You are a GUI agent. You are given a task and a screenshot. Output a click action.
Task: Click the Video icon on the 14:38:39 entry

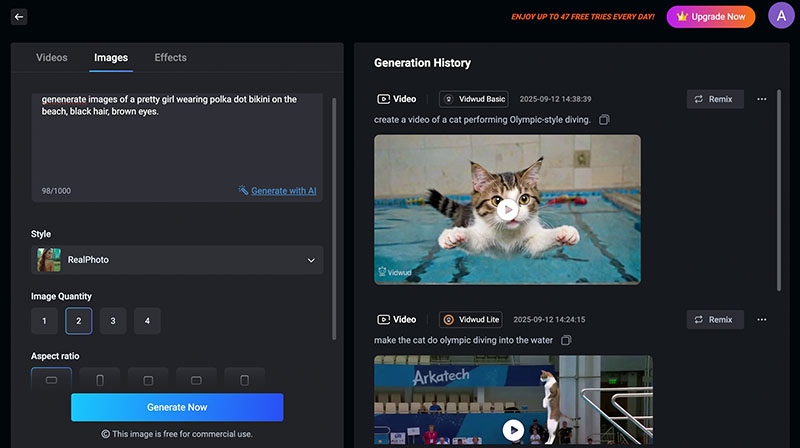[383, 99]
